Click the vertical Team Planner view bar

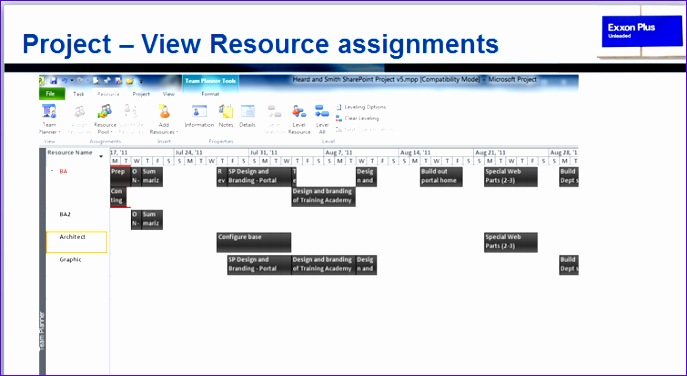[x=42, y=261]
